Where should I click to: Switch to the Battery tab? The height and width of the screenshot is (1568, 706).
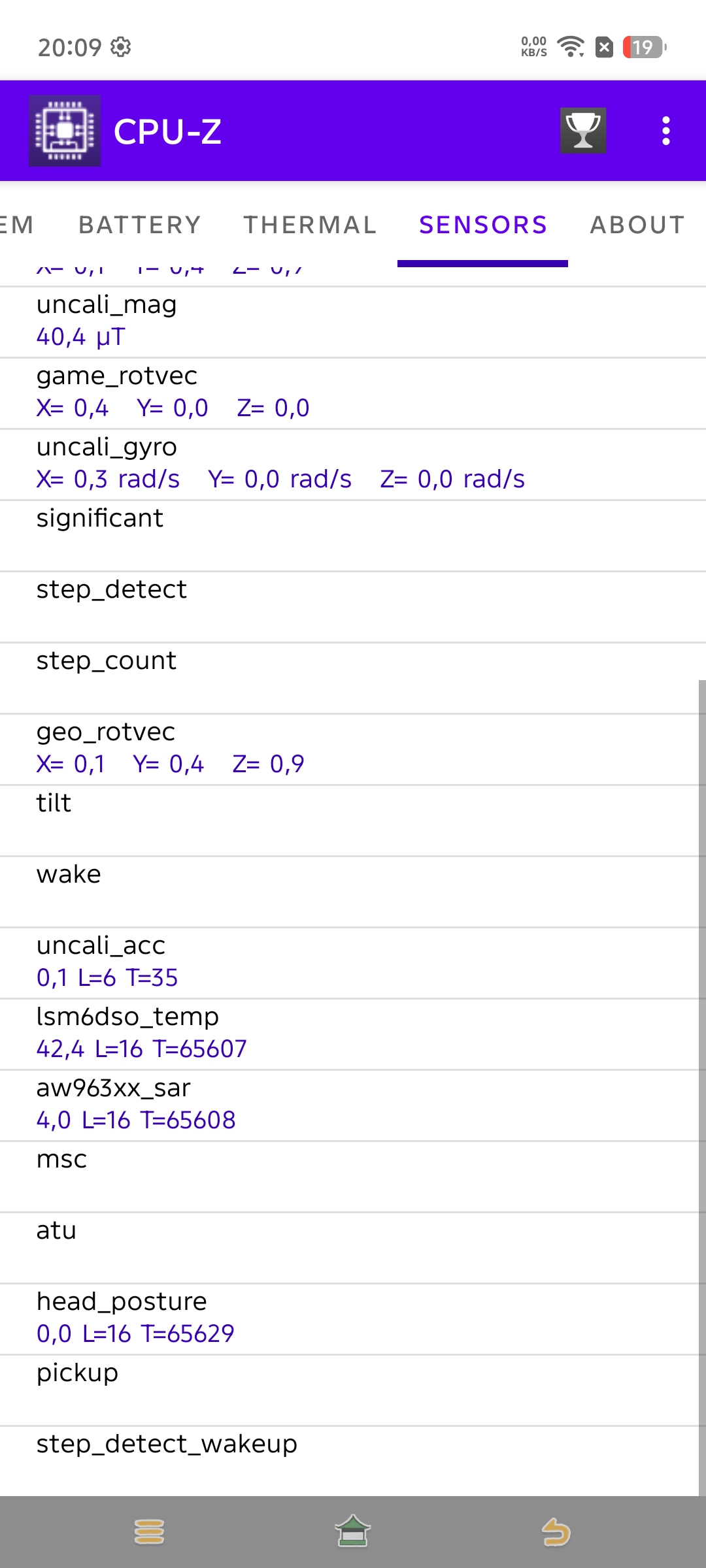[139, 225]
